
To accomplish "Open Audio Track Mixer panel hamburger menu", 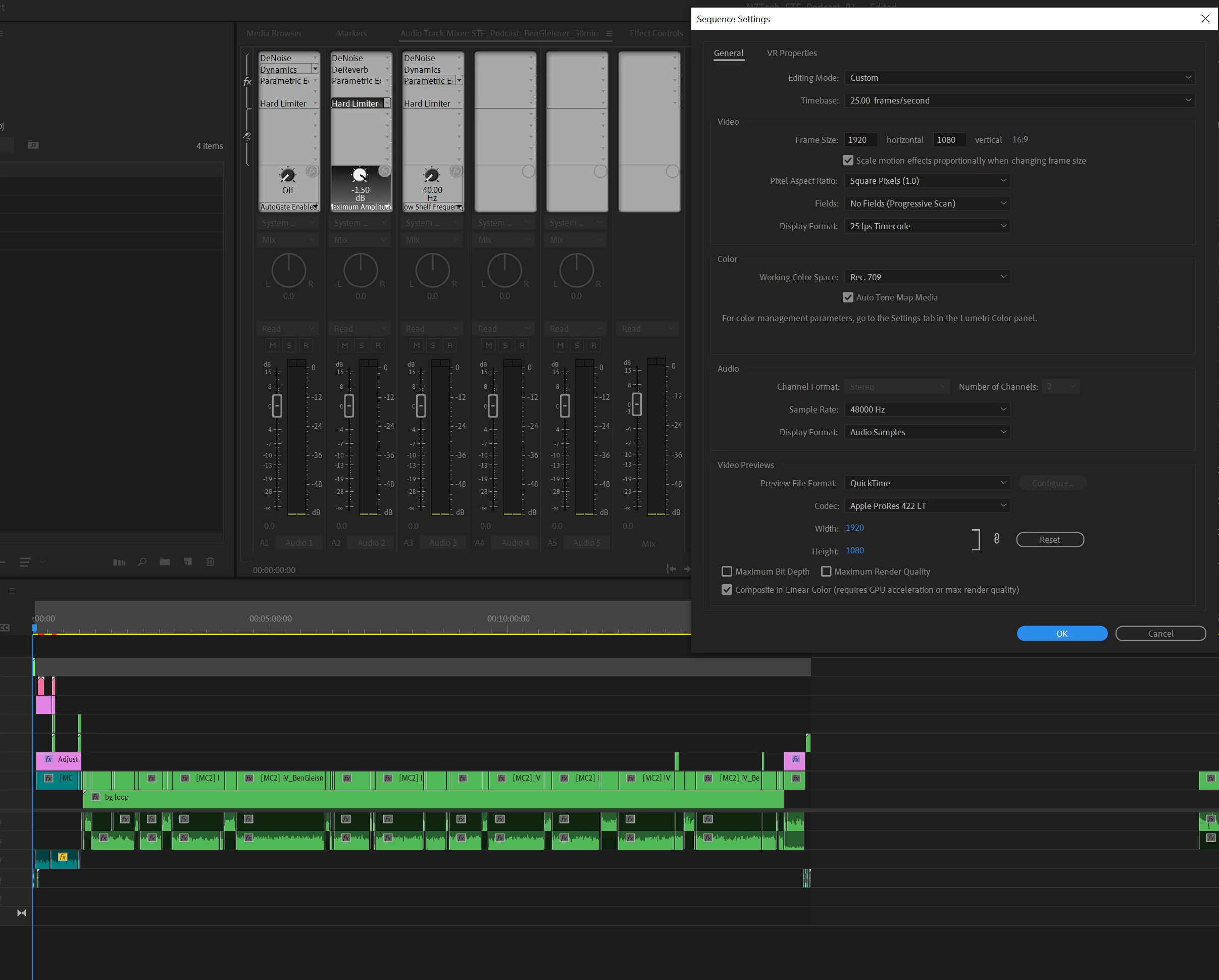I will [609, 33].
